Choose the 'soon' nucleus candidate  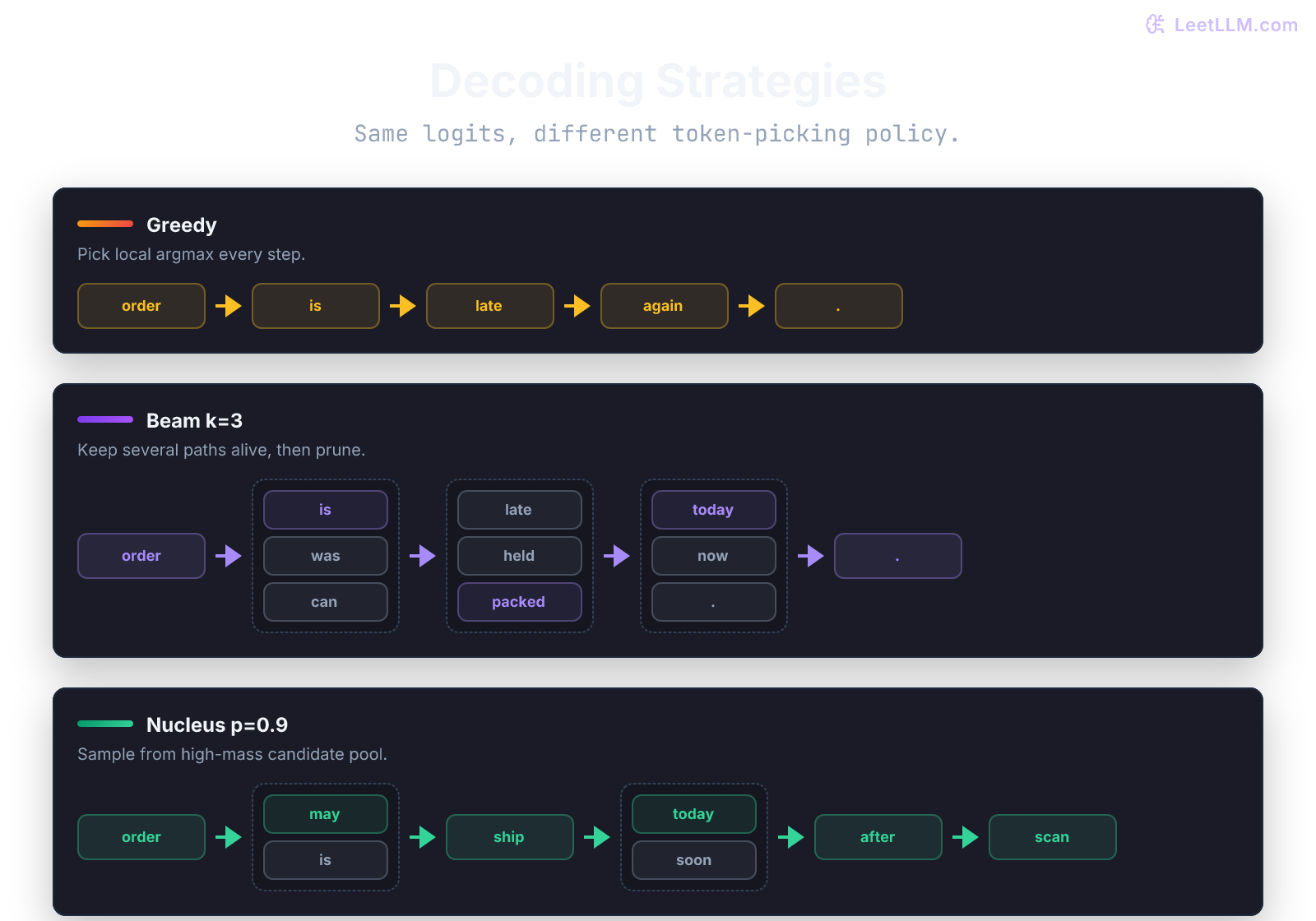694,860
